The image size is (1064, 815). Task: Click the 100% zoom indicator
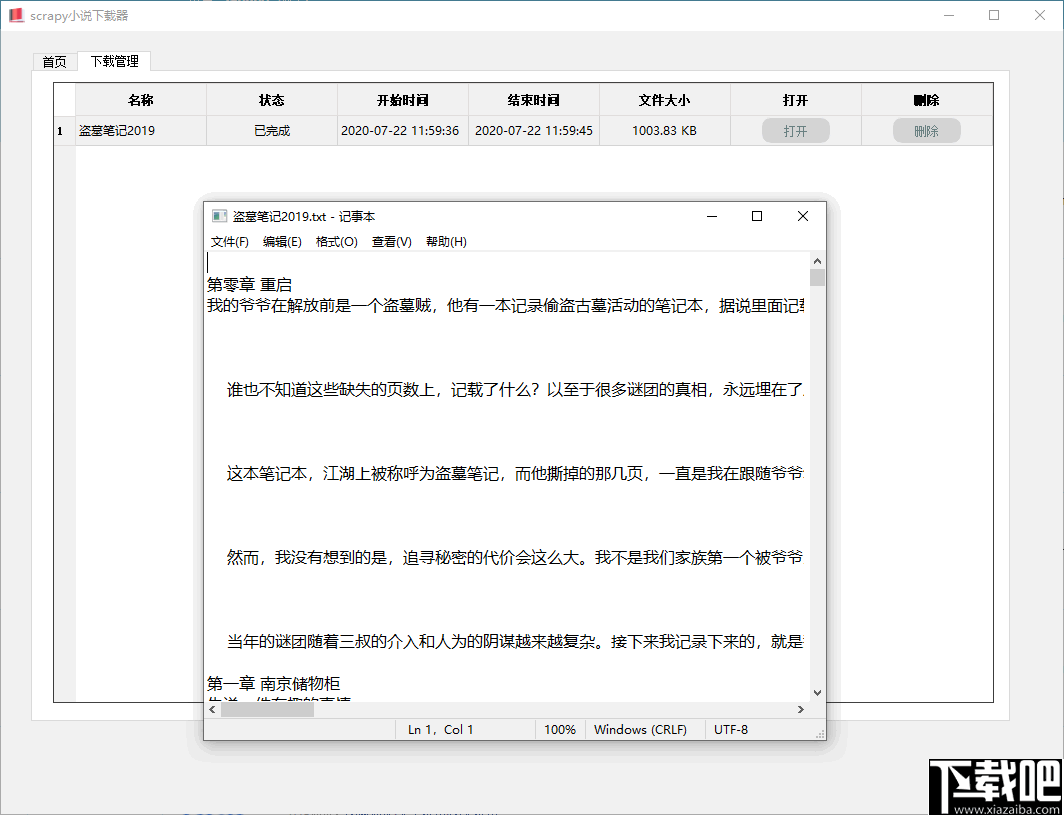pyautogui.click(x=560, y=729)
